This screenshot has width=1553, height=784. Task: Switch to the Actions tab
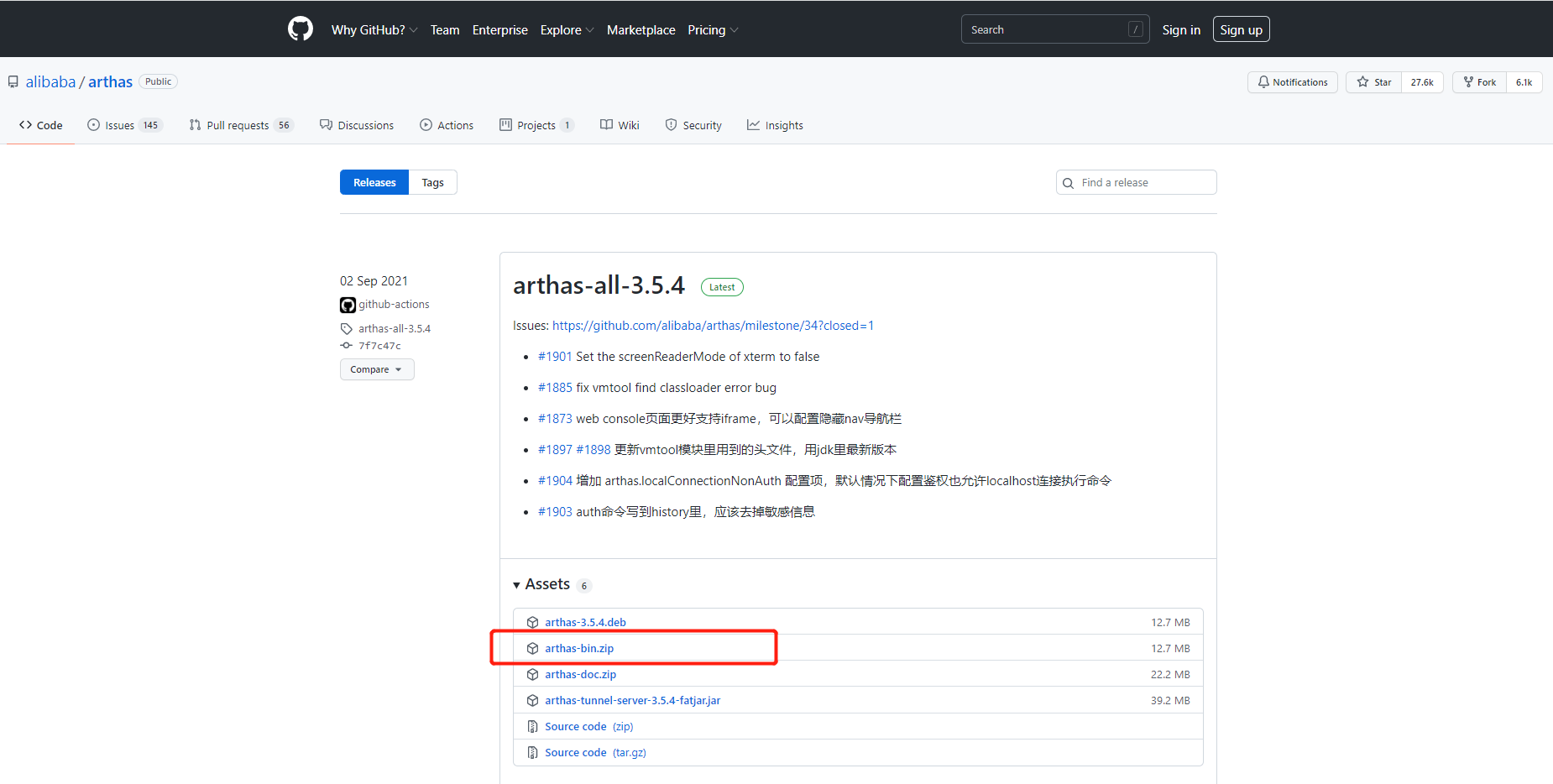click(447, 125)
